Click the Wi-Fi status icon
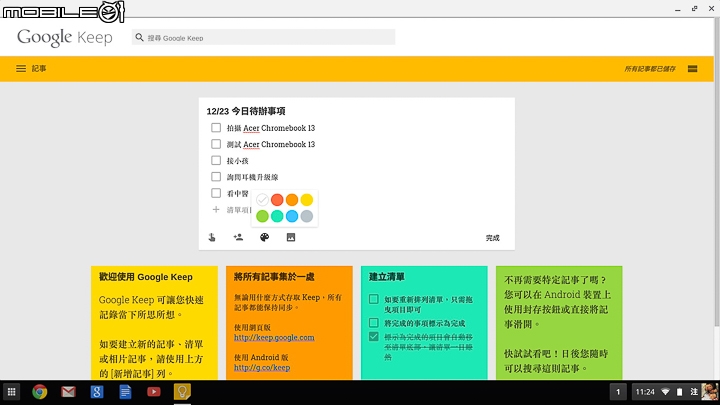 [x=665, y=392]
